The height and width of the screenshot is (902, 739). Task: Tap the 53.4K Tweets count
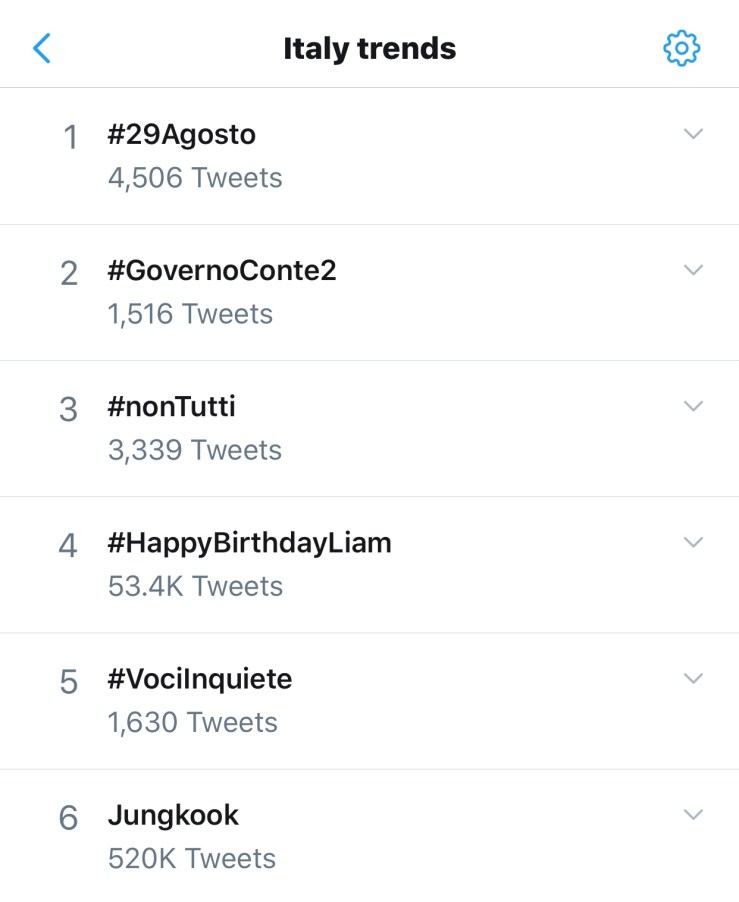point(195,586)
